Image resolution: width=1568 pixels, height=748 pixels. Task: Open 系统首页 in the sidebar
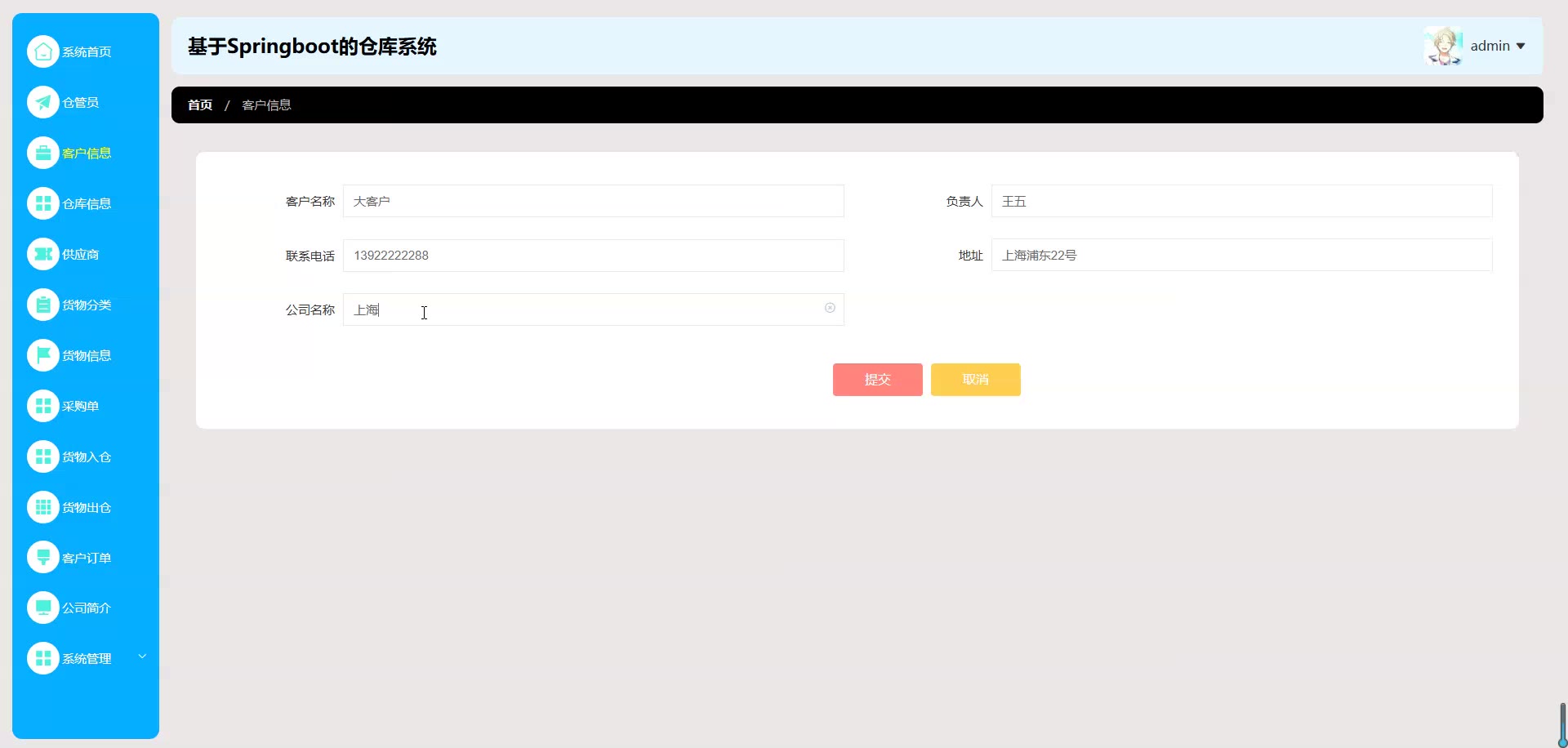click(87, 51)
